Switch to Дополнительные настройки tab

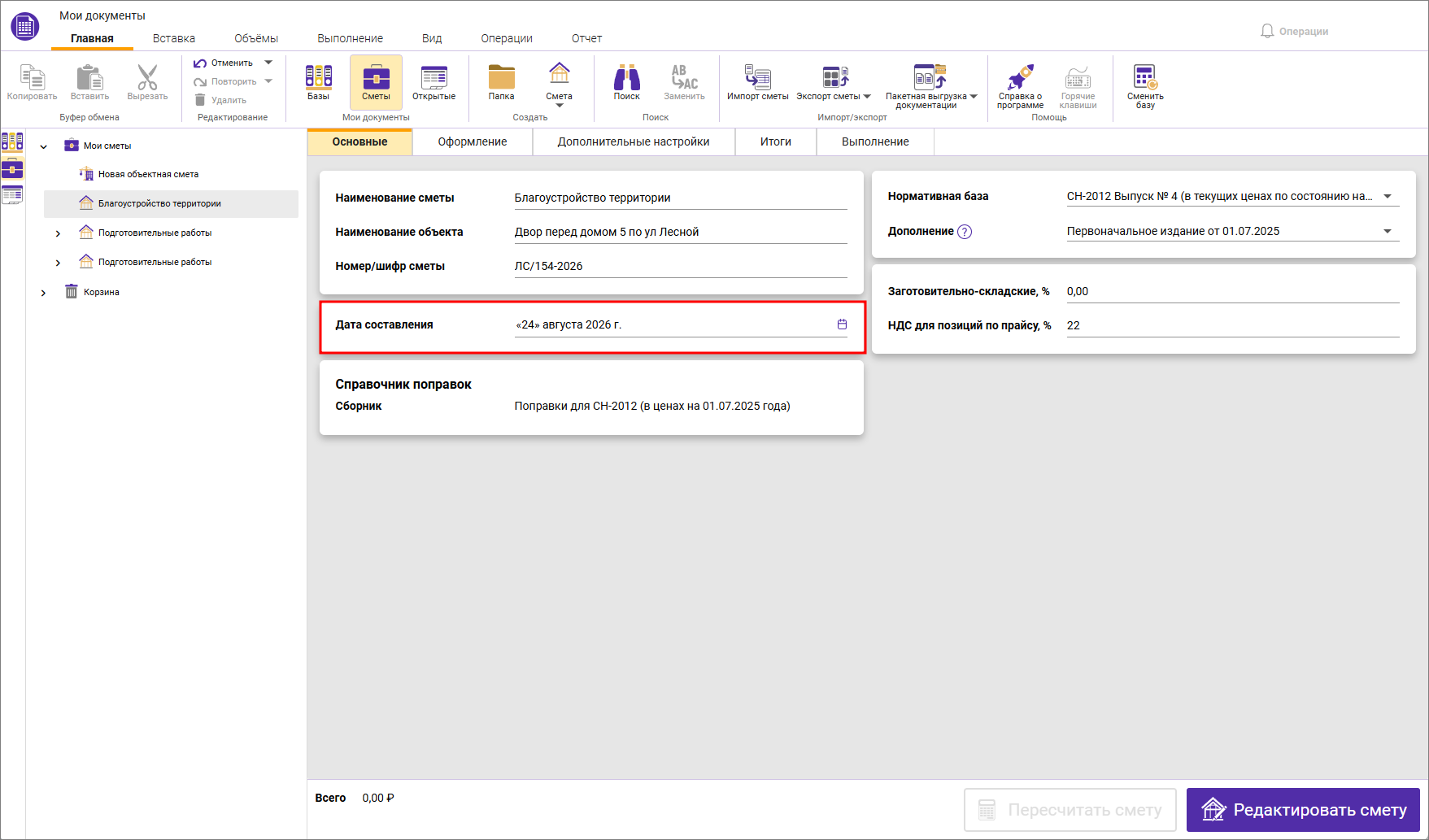click(634, 141)
